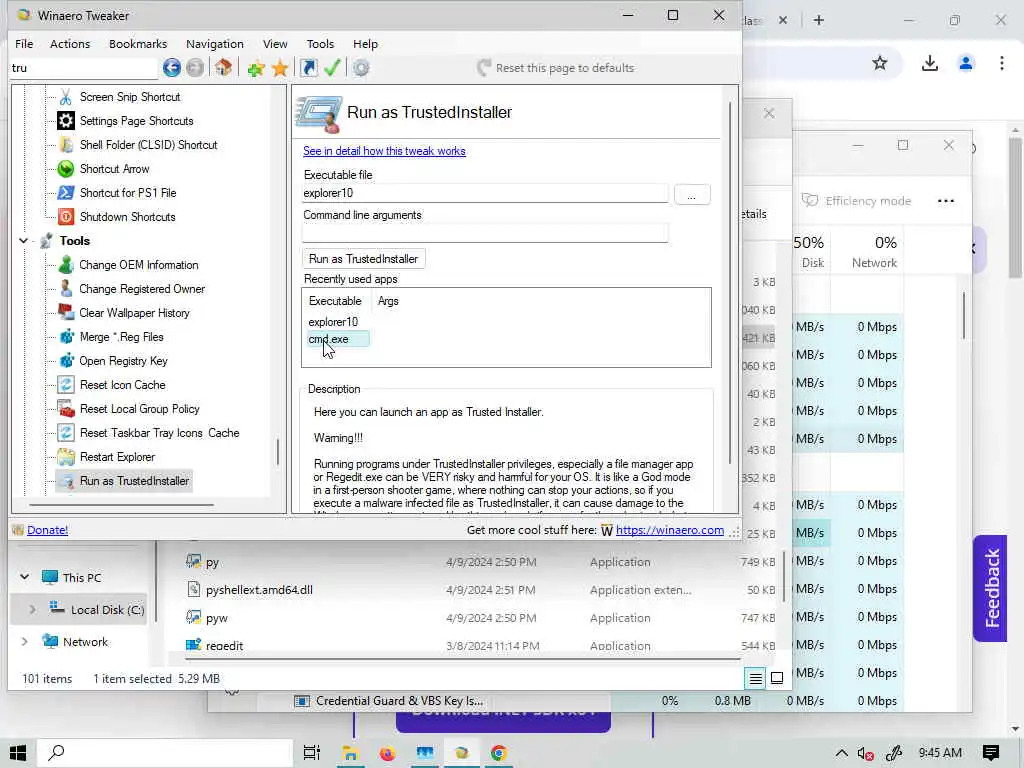Open the Help menu
Viewport: 1024px width, 768px height.
click(365, 44)
